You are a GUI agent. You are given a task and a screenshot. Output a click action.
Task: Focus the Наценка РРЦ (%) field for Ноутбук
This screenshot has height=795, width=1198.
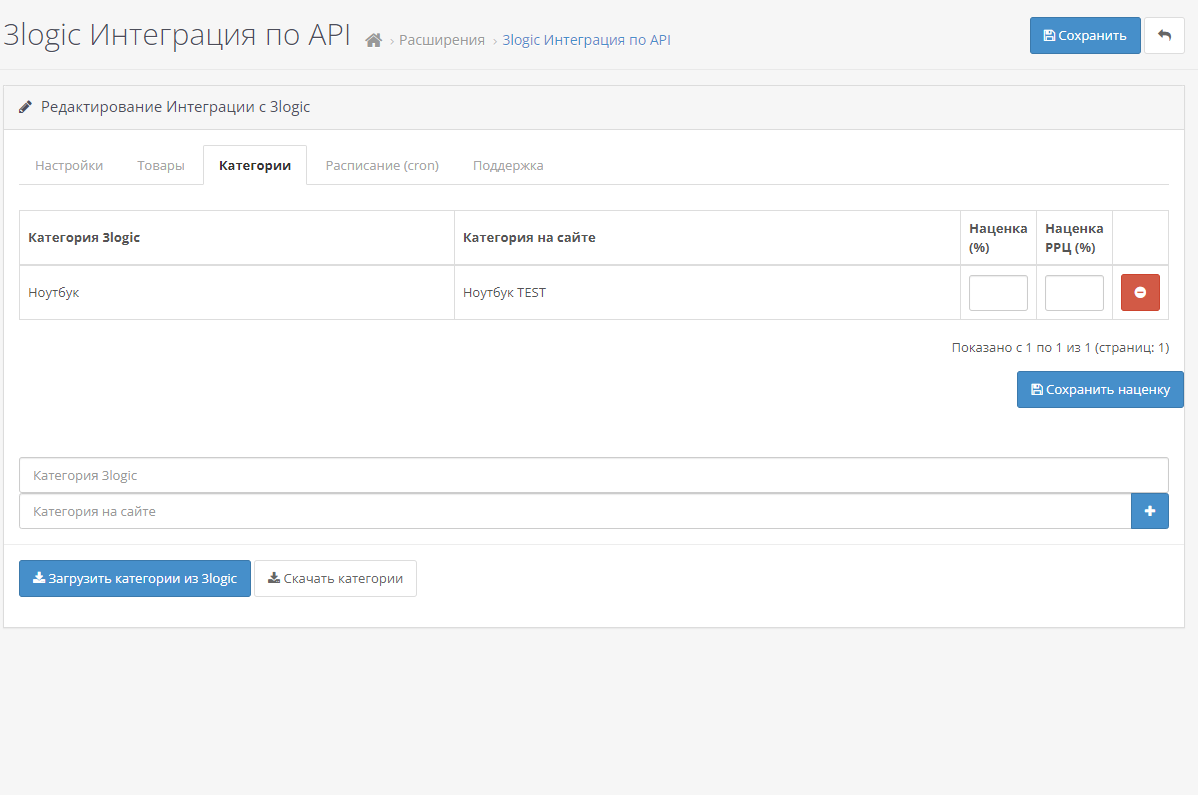[x=1073, y=292]
